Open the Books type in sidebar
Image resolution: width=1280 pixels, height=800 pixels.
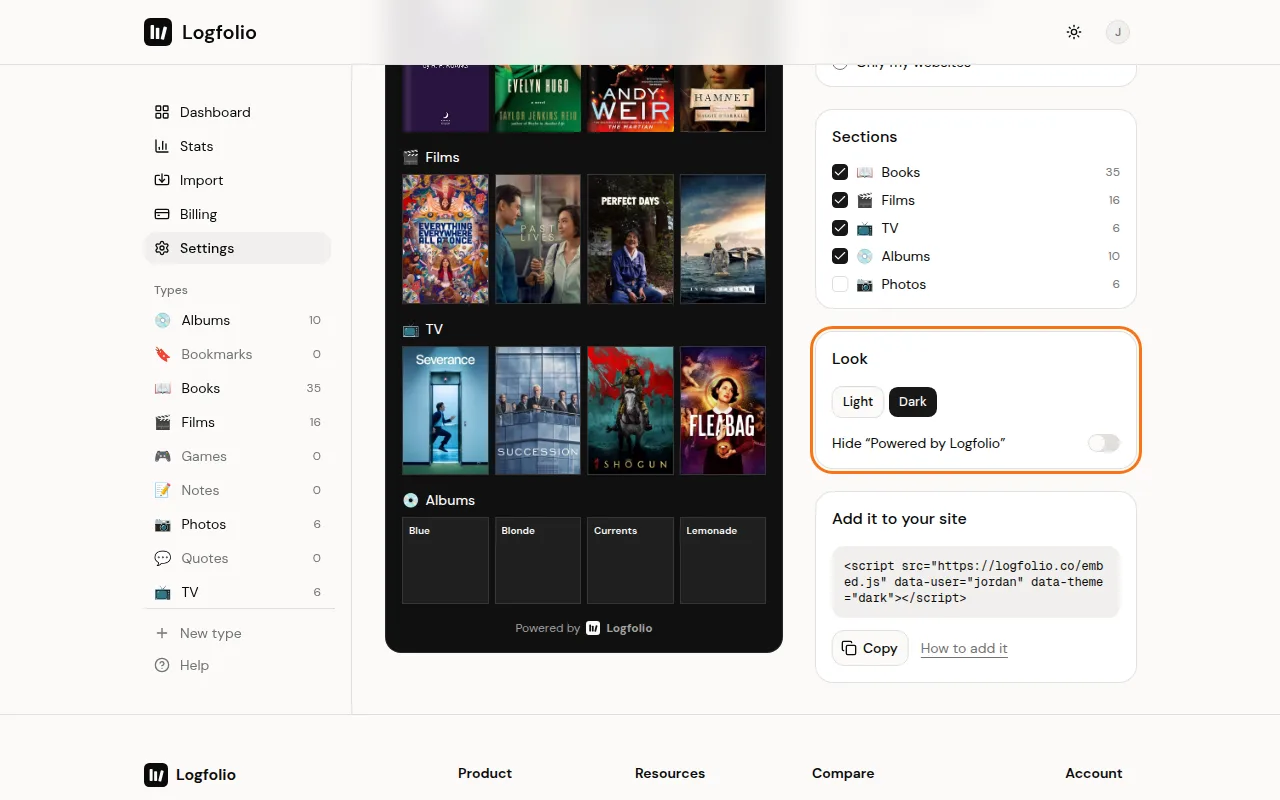(x=238, y=388)
